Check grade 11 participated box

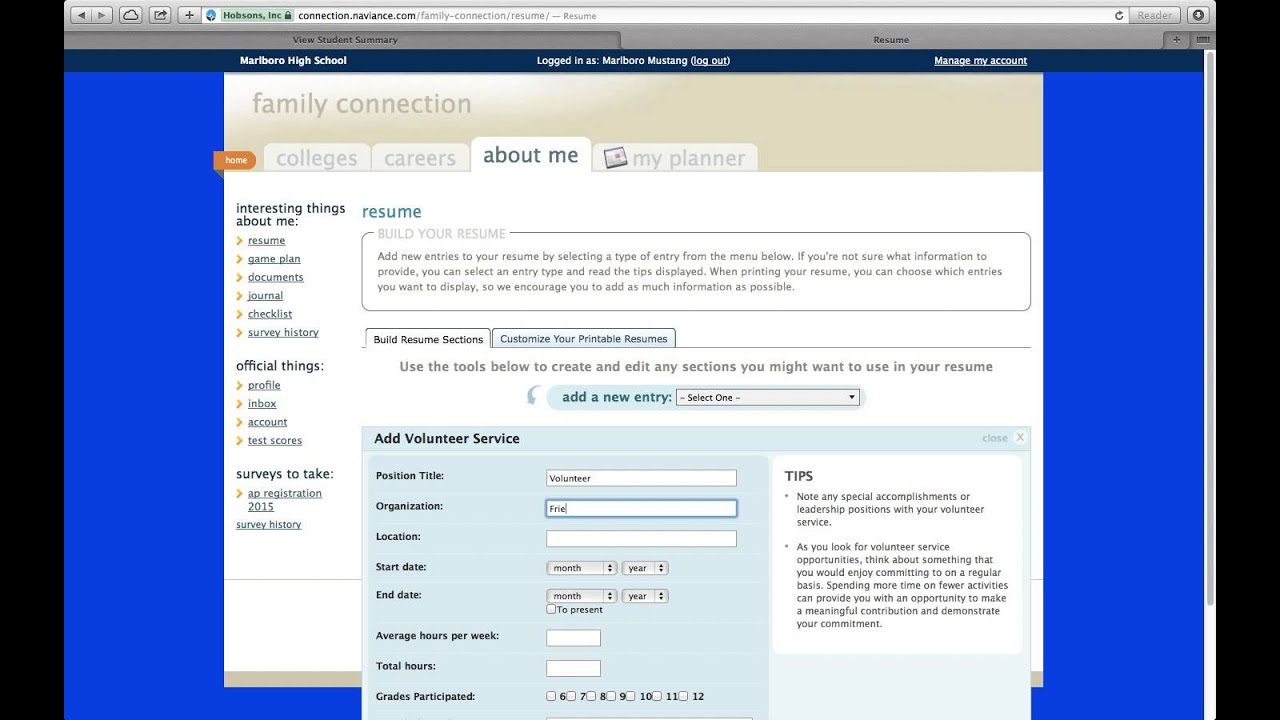pos(657,696)
